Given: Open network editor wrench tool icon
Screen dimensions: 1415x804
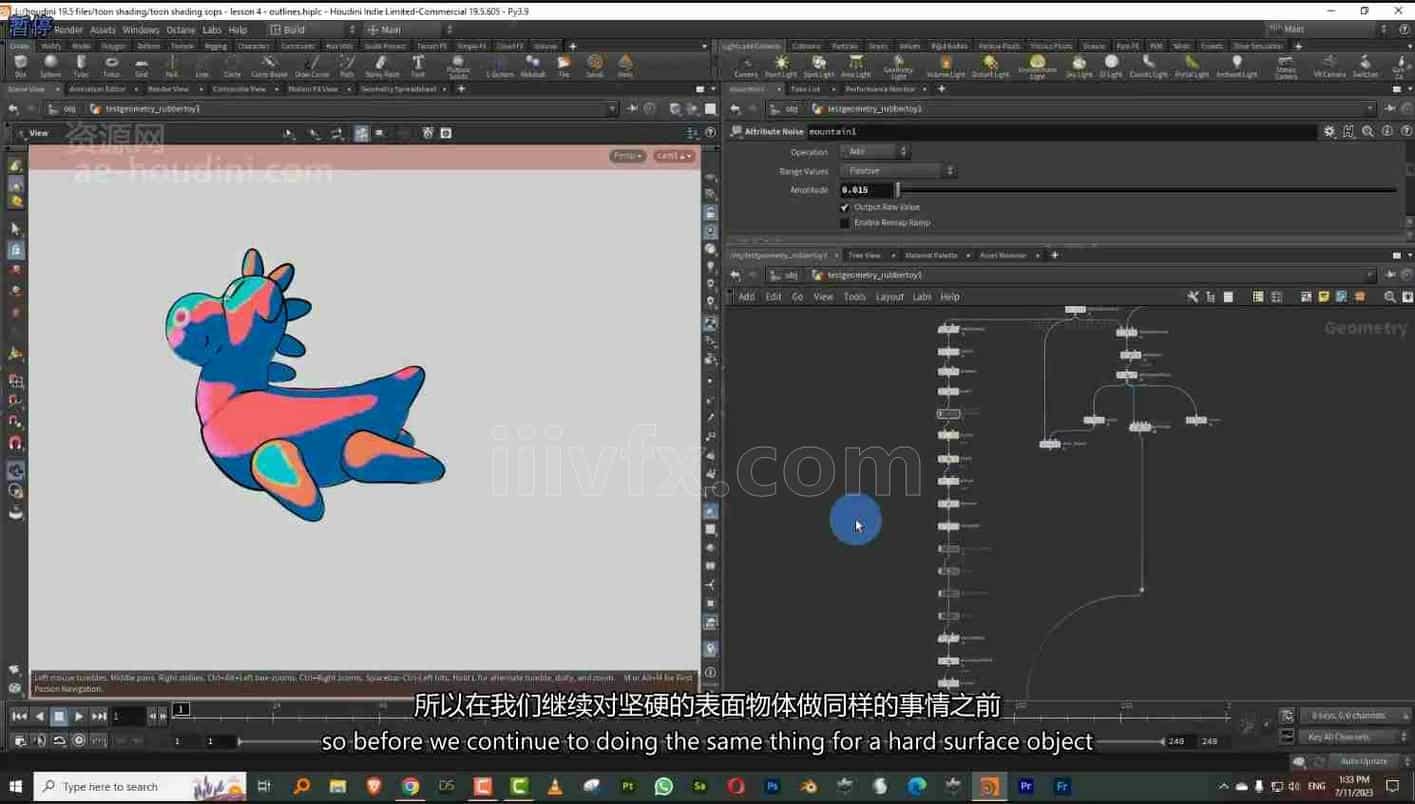Looking at the screenshot, I should click(x=1193, y=297).
